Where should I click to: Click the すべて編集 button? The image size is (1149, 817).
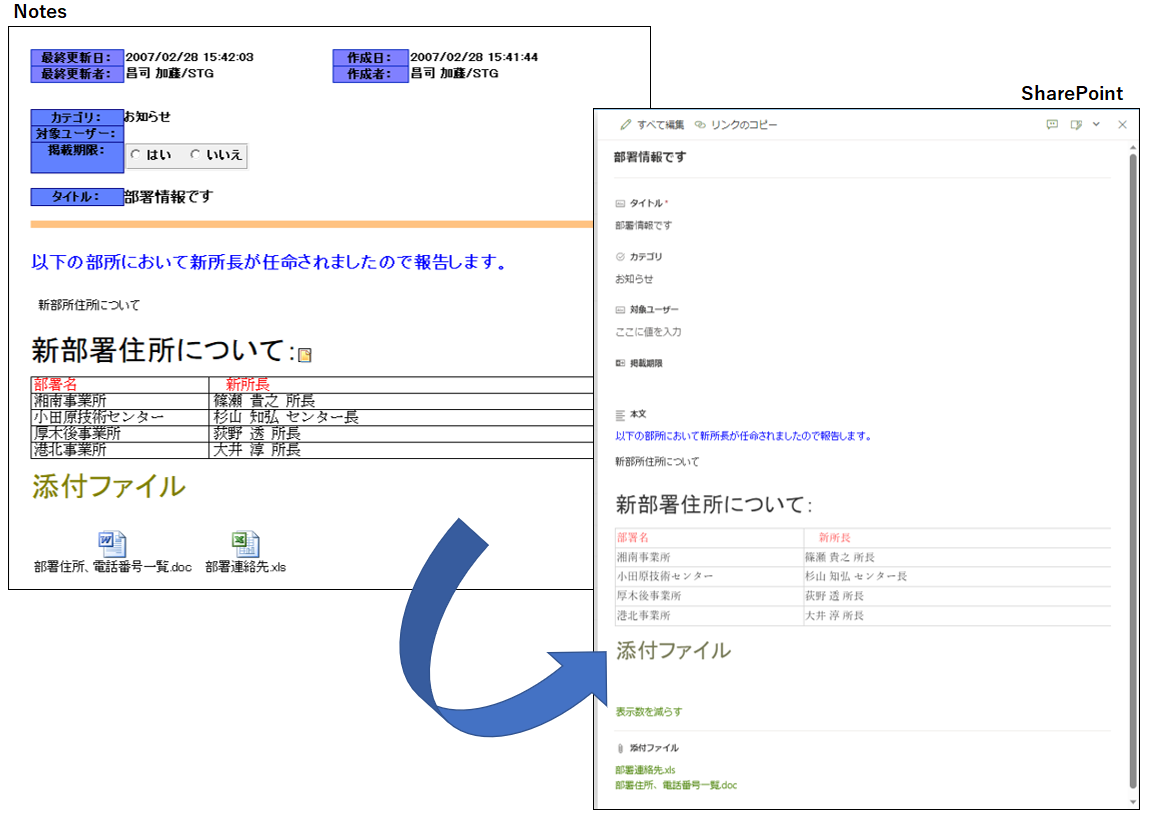(652, 125)
